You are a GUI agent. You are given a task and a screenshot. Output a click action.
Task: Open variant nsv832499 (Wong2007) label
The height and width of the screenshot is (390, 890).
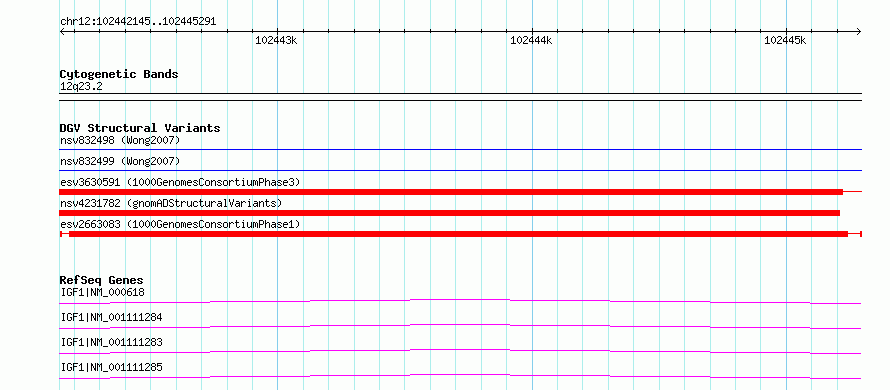tap(120, 161)
